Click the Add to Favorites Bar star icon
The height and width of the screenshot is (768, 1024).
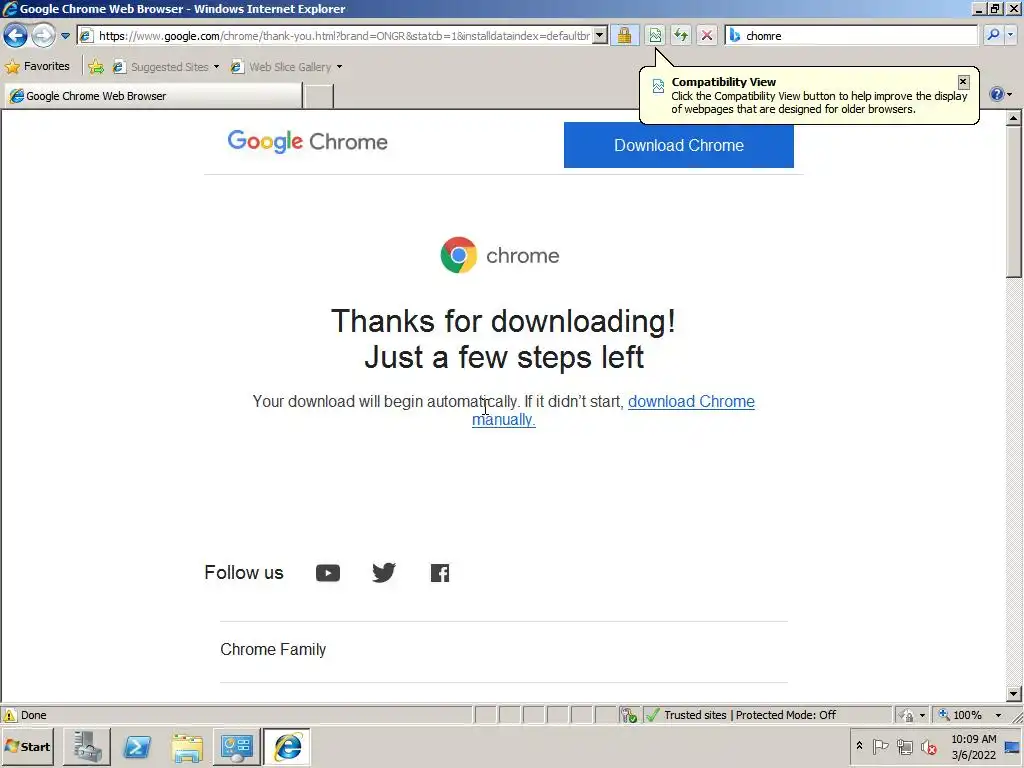96,67
